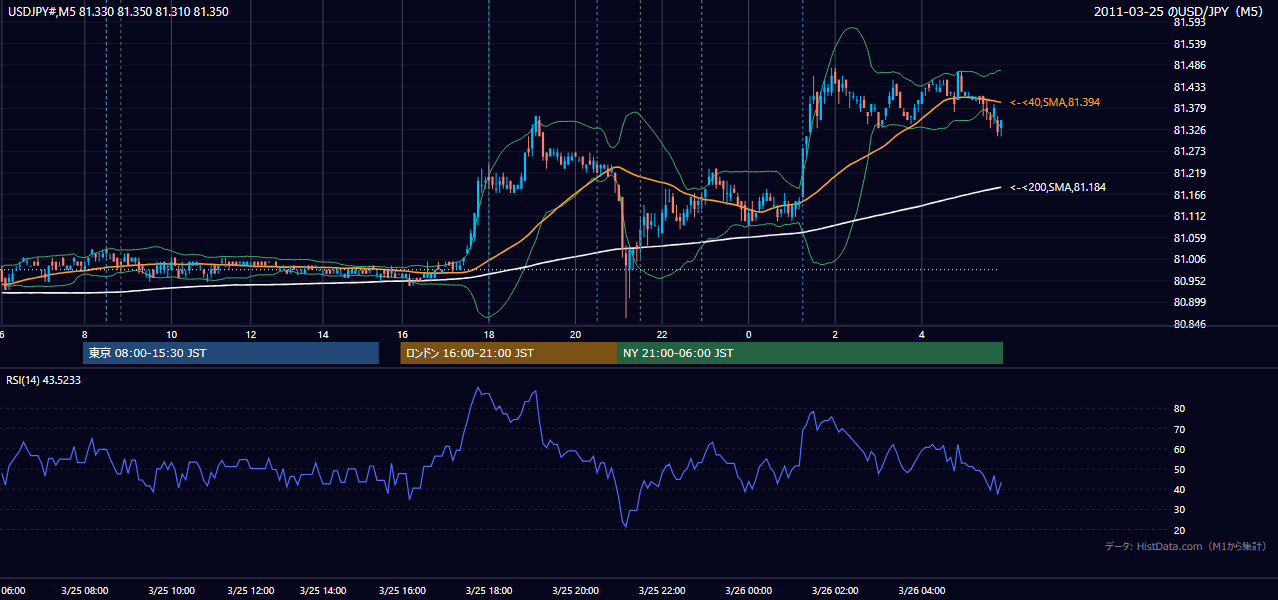
Task: Click the bottom time label 3/25 18:00
Action: click(x=489, y=590)
